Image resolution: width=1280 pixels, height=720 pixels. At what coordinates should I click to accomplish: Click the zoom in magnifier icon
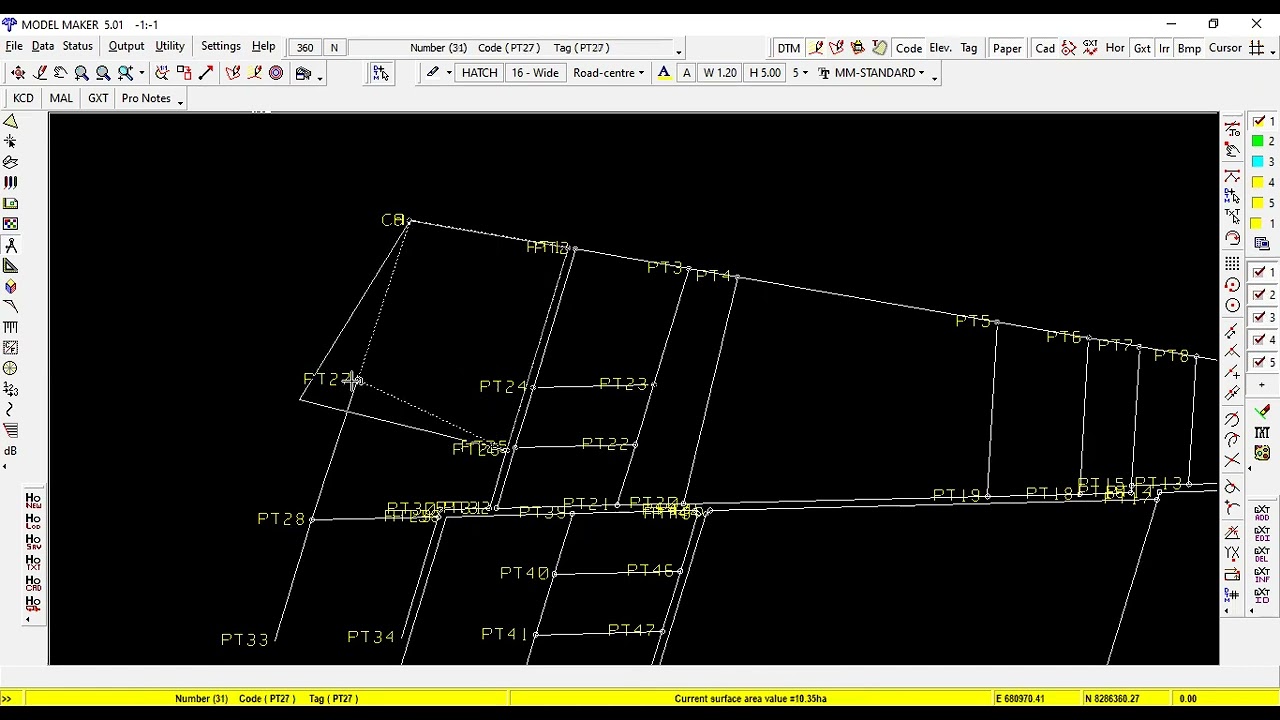click(81, 73)
